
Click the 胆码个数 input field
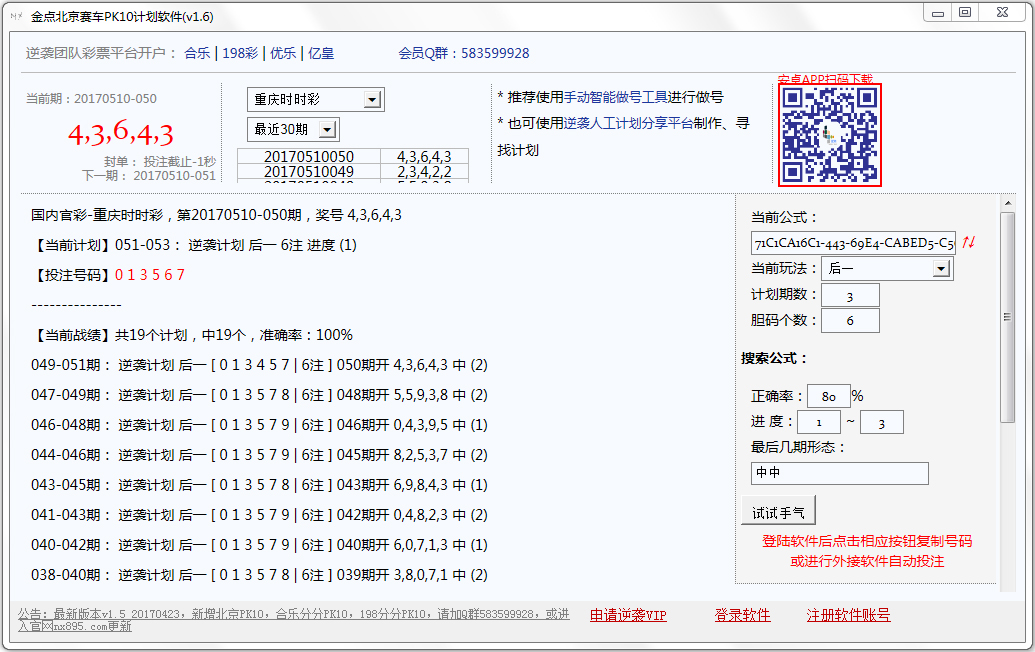click(x=850, y=321)
